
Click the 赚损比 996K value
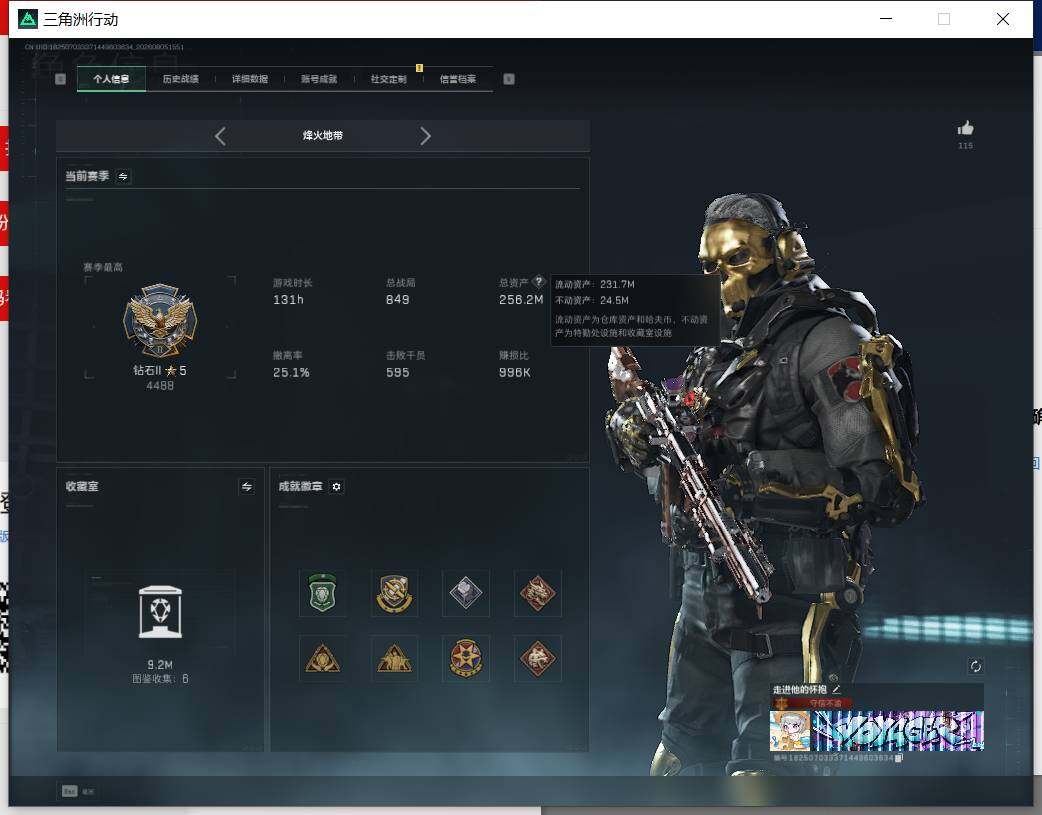515,373
